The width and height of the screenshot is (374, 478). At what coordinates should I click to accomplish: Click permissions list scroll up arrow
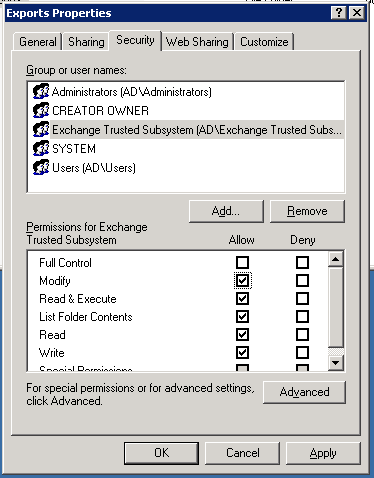[336, 259]
